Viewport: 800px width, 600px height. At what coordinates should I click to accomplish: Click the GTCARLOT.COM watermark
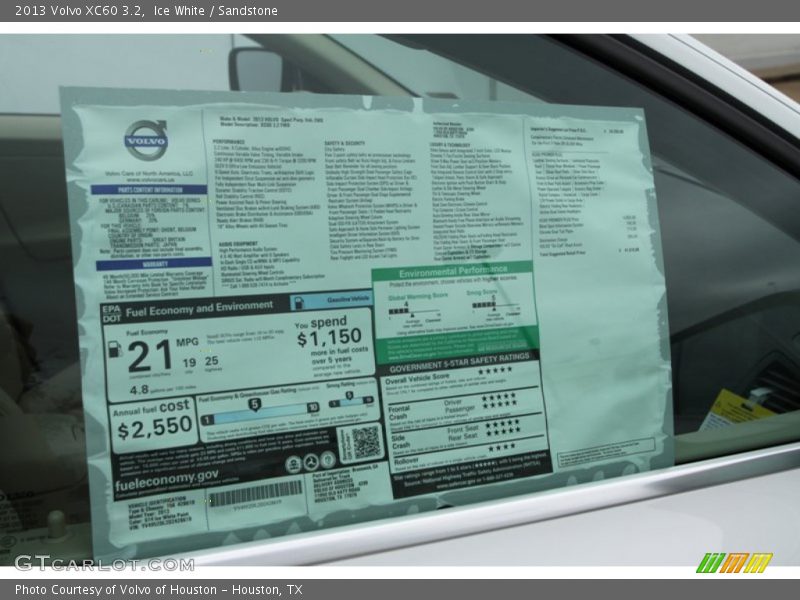103,563
